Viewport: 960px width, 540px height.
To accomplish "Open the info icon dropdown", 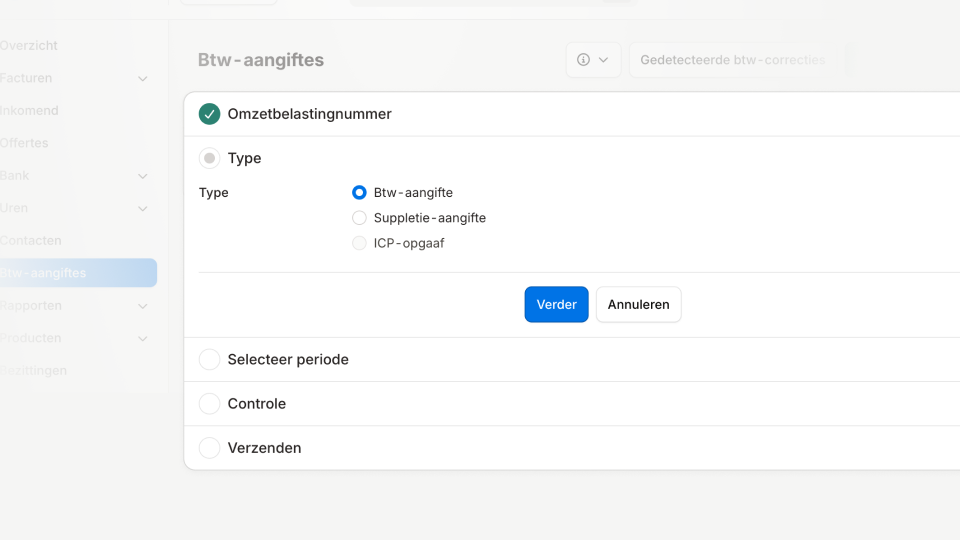I will click(x=593, y=60).
